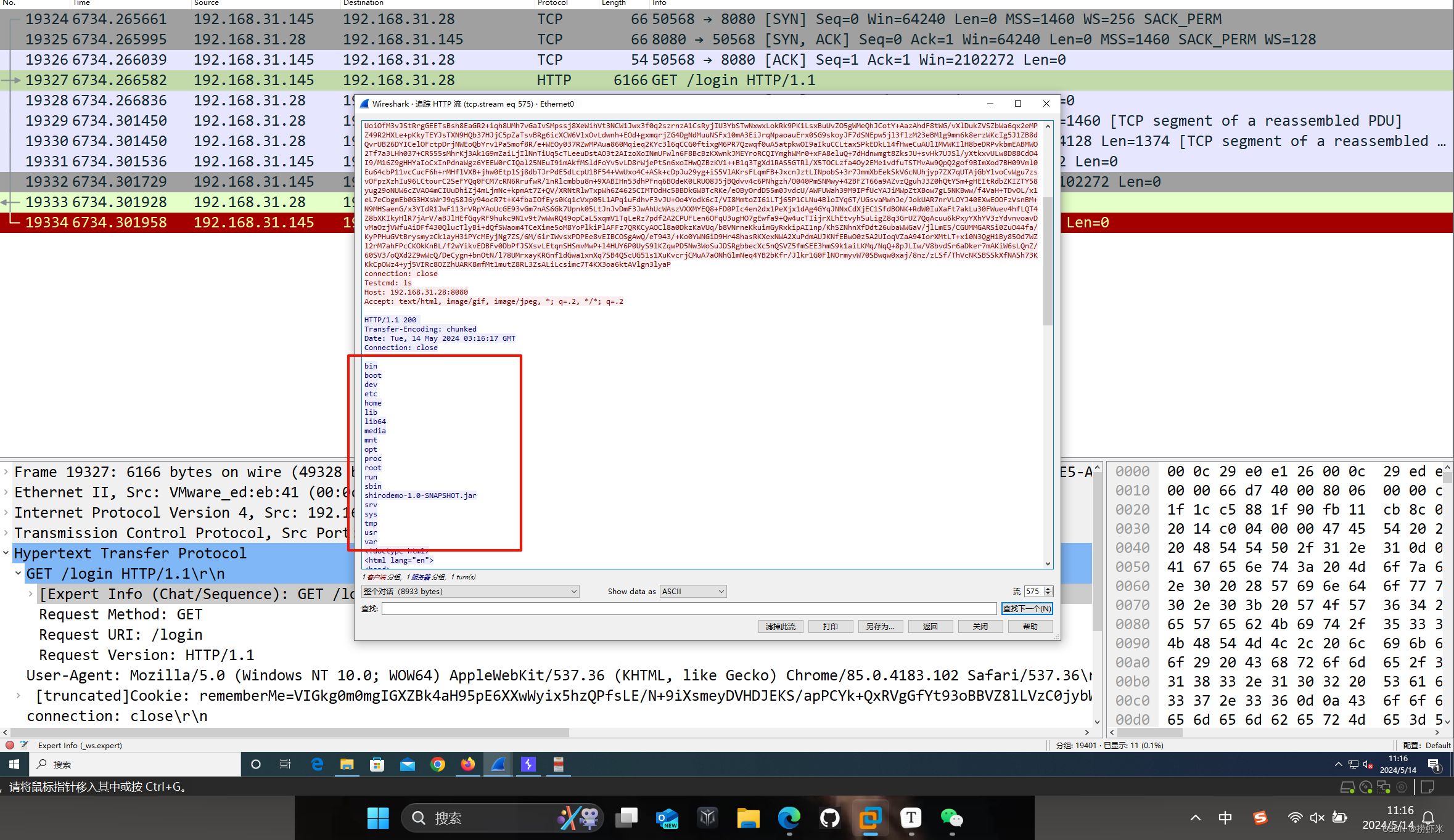Click the host clock showing 11:16
This screenshot has height=840, width=1454.
tap(1400, 810)
